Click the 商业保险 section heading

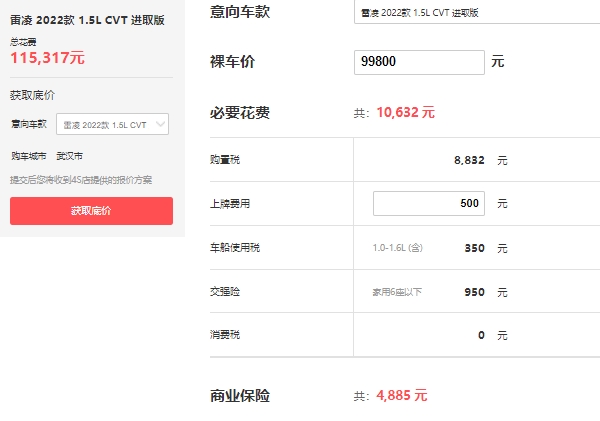pos(240,395)
